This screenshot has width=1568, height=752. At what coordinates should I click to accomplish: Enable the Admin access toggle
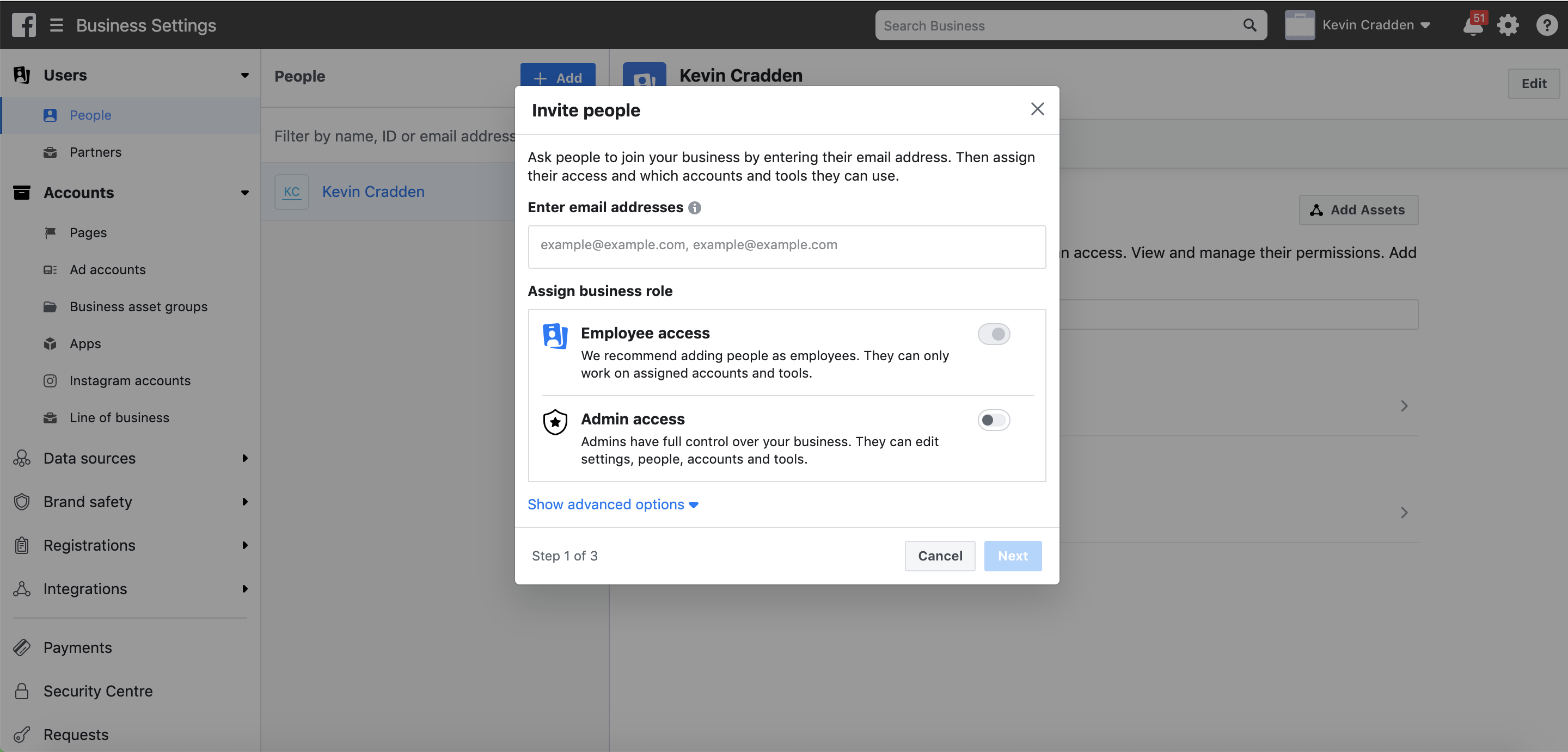[x=994, y=420]
